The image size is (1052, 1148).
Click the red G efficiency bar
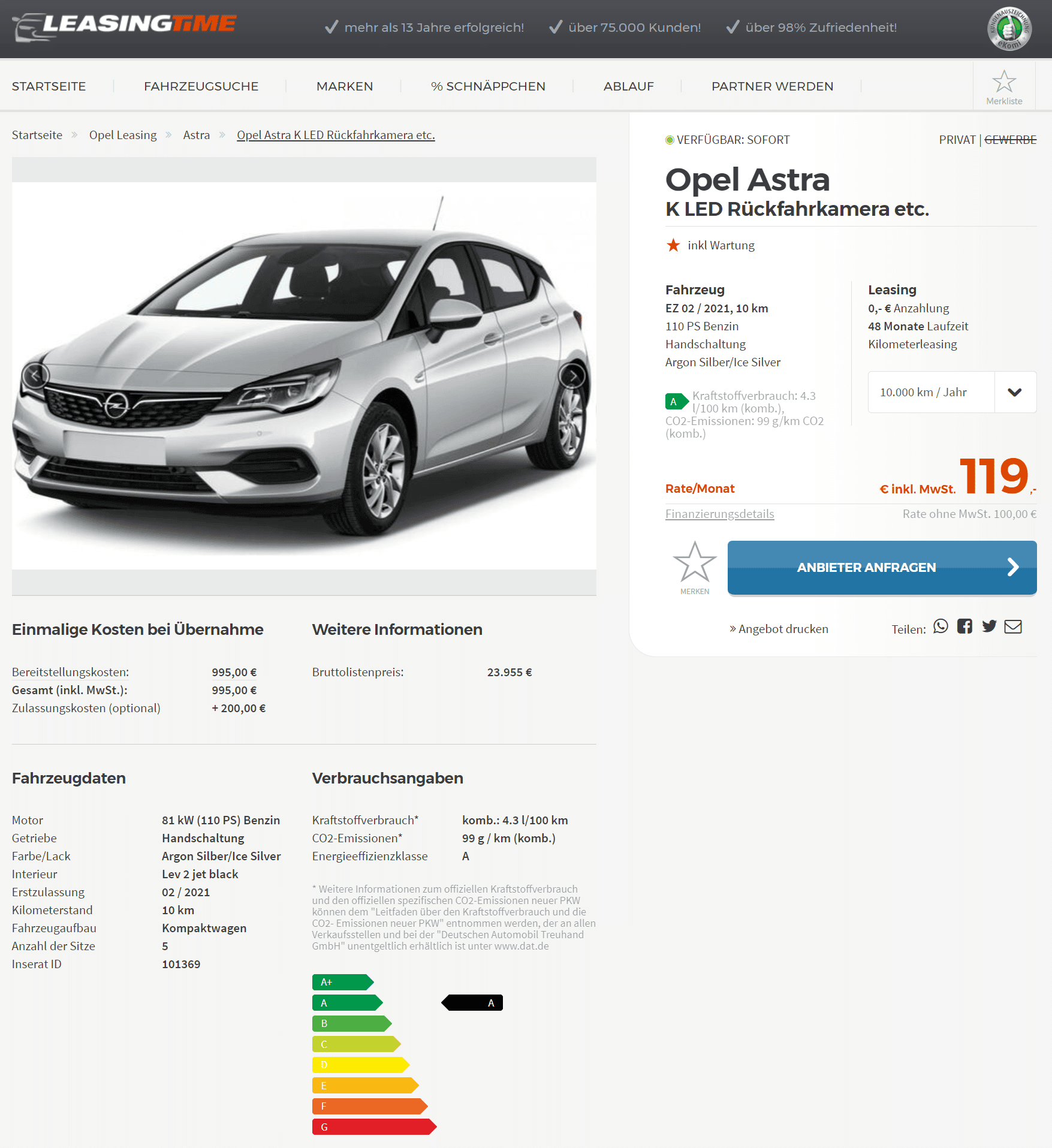(x=375, y=1127)
